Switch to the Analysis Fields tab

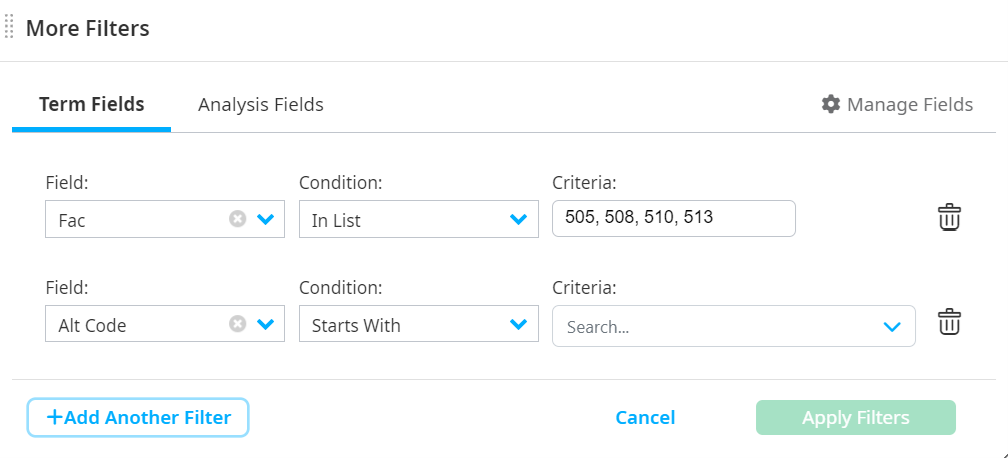click(260, 104)
